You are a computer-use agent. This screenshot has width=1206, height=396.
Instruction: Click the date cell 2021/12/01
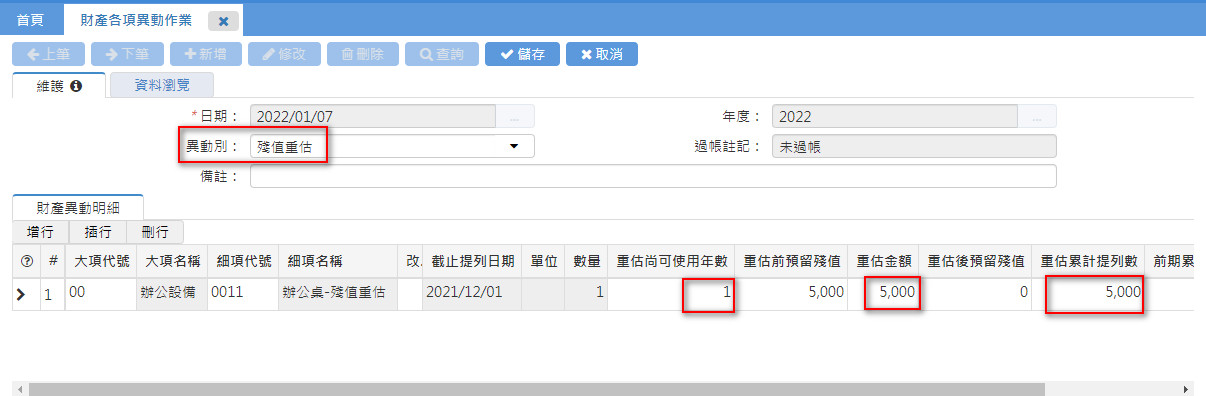[x=472, y=294]
